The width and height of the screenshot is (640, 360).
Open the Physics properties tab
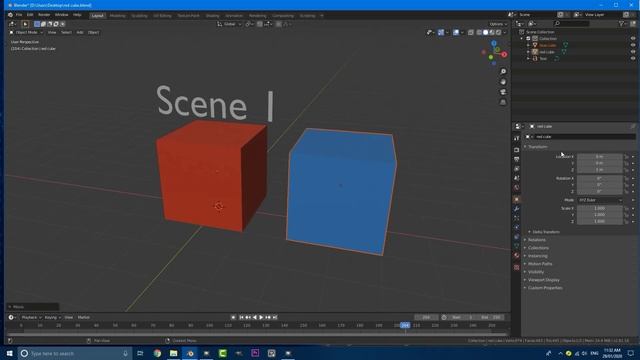coord(516,227)
